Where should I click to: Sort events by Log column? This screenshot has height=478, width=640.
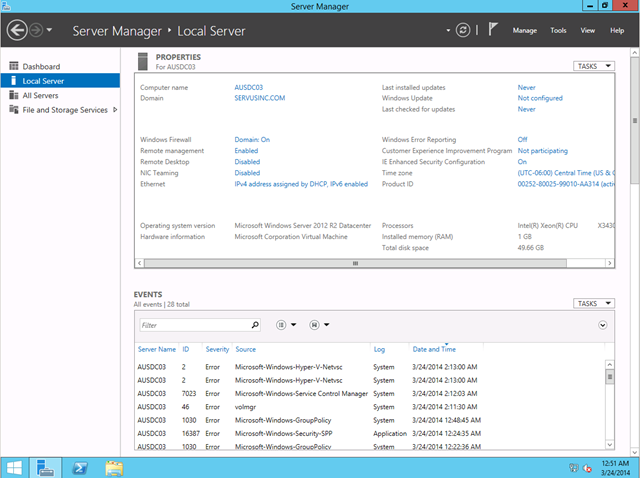click(x=379, y=349)
